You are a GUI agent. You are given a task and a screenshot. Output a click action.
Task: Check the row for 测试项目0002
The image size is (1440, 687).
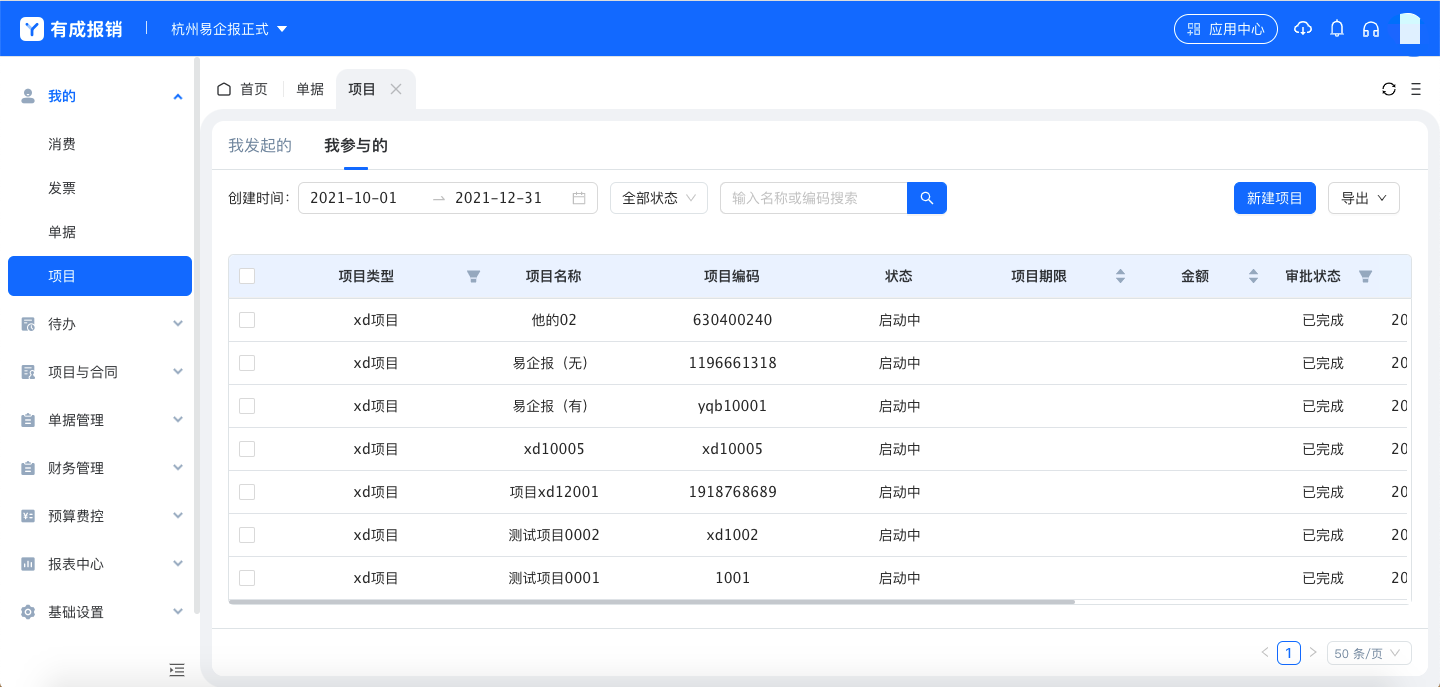(x=247, y=535)
